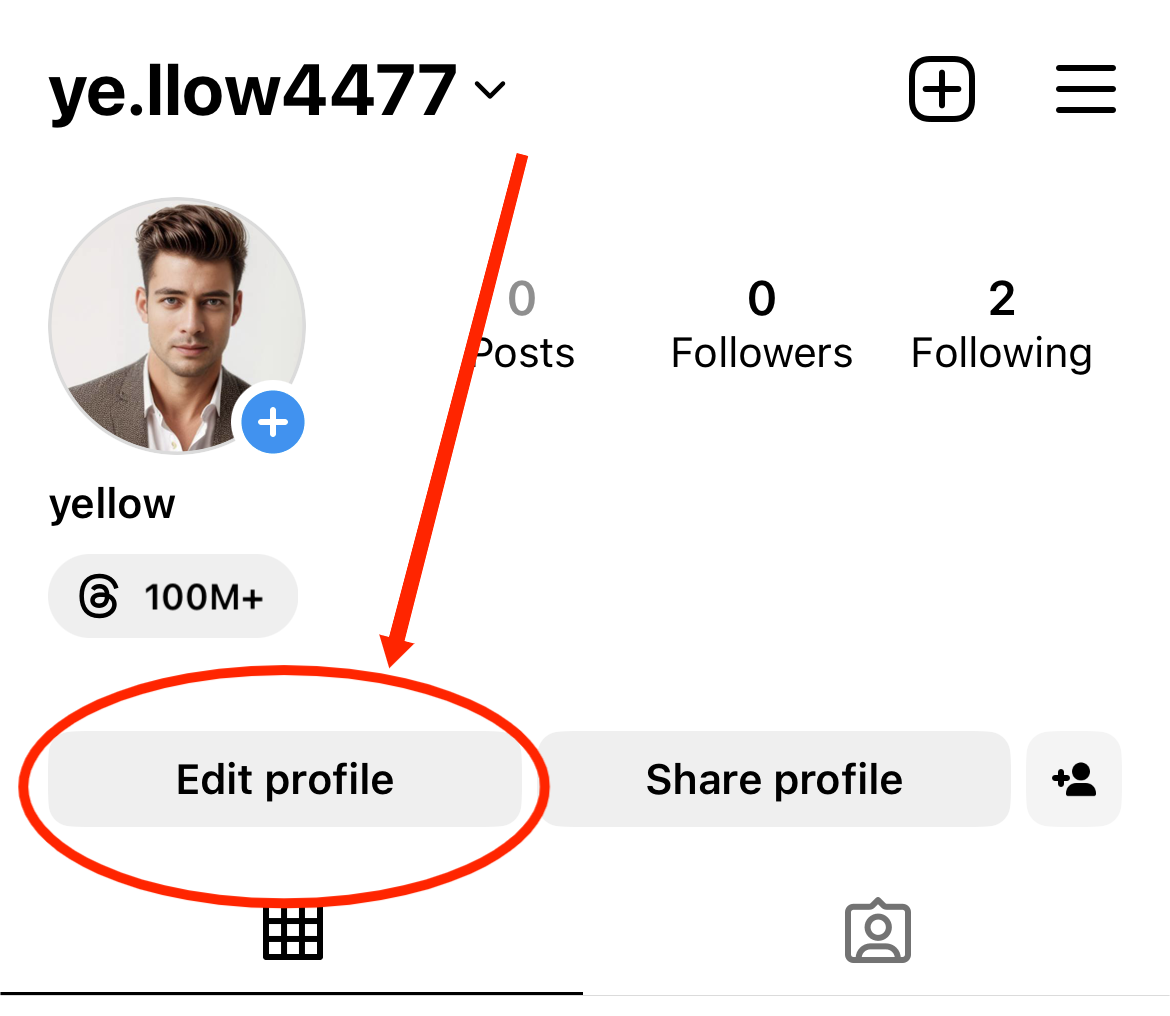1170x1016 pixels.
Task: Tap the blue plus on the profile picture
Action: coord(272,422)
